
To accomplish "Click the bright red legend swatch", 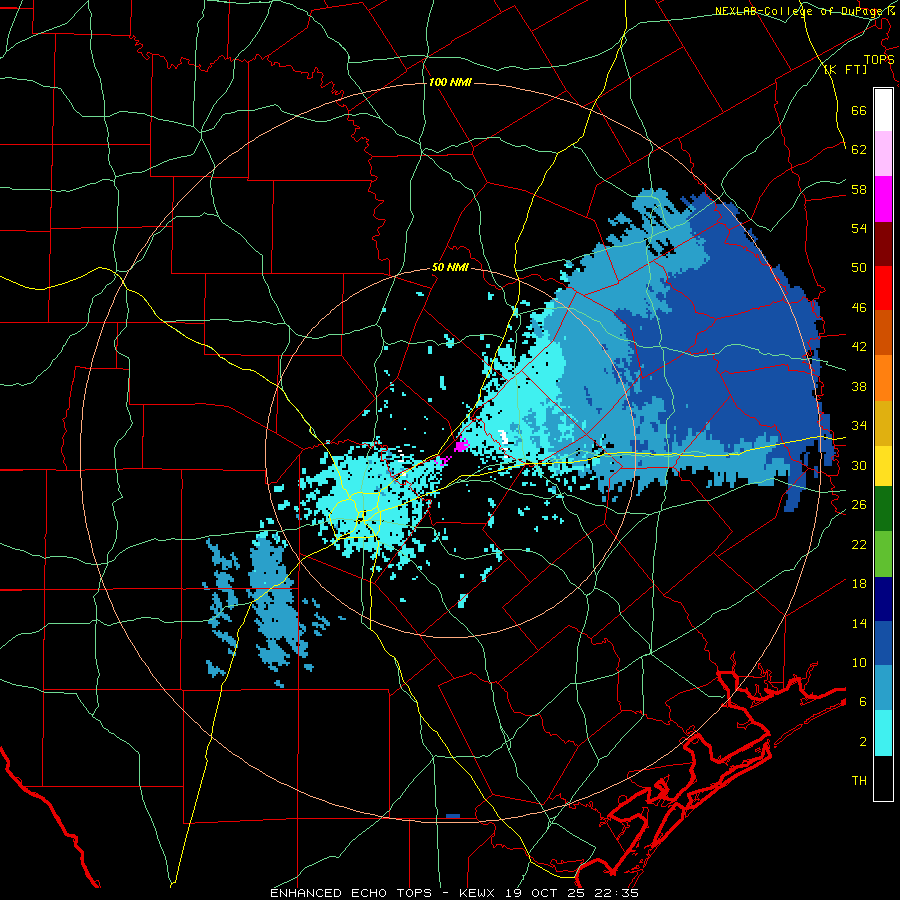I will (883, 288).
